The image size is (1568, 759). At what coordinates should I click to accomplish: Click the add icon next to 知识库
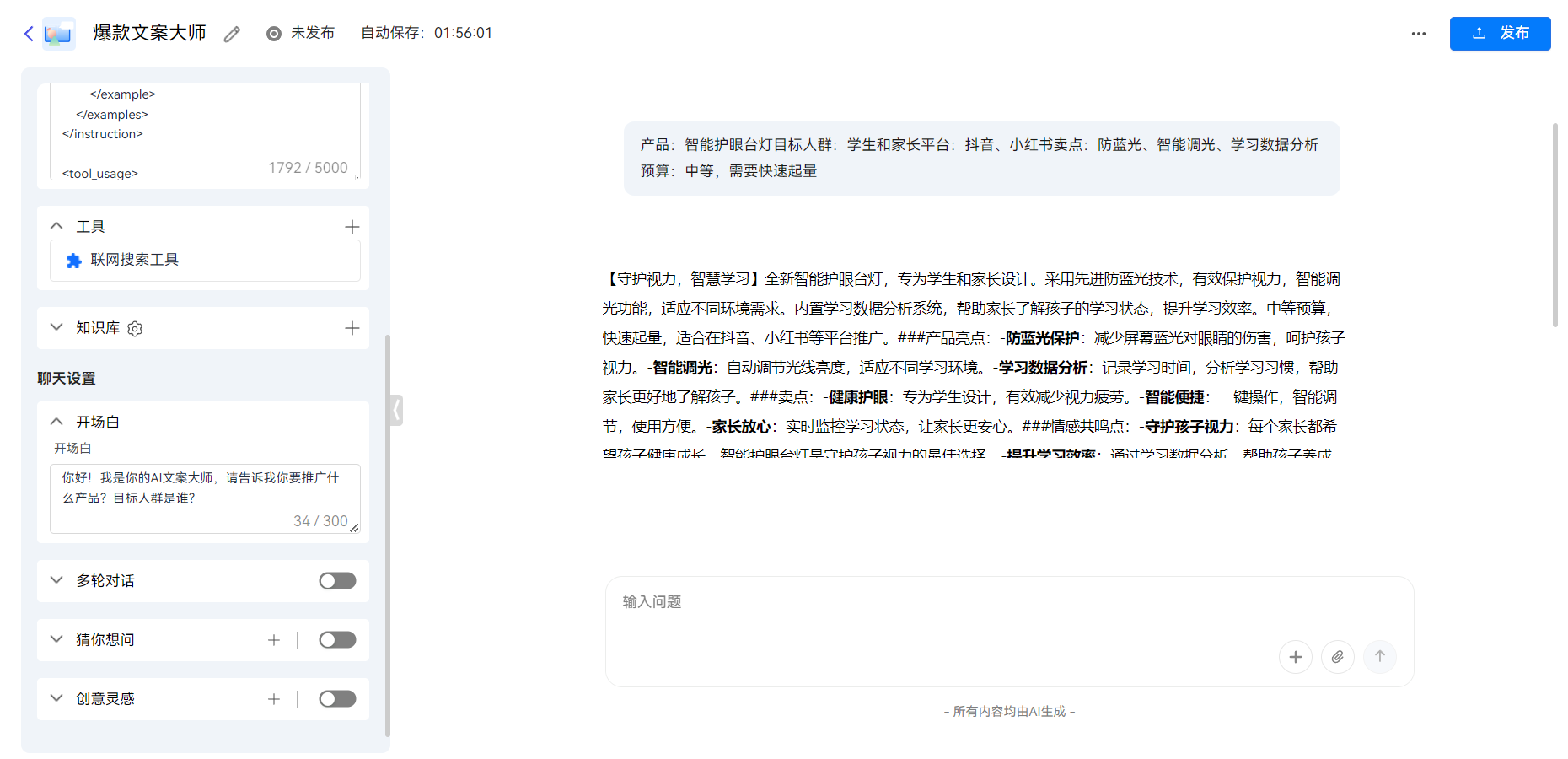pos(352,328)
